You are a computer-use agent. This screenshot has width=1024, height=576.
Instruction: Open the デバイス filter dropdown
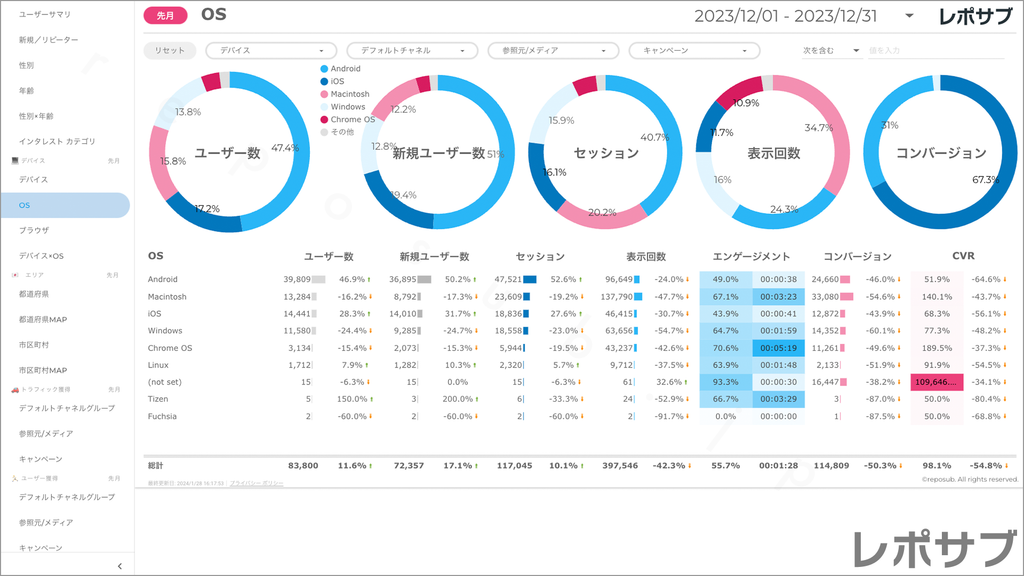pos(271,50)
